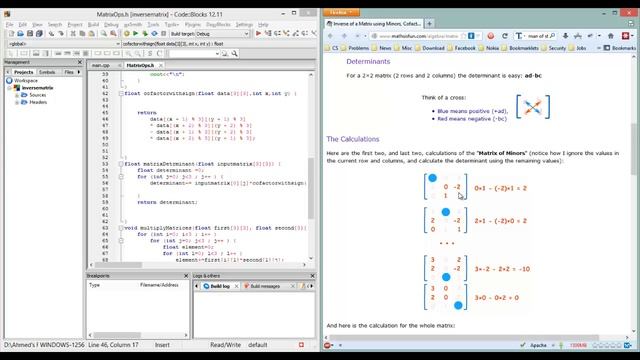Select Workspace node in project tree
This screenshot has width=640, height=360.
pos(26,80)
